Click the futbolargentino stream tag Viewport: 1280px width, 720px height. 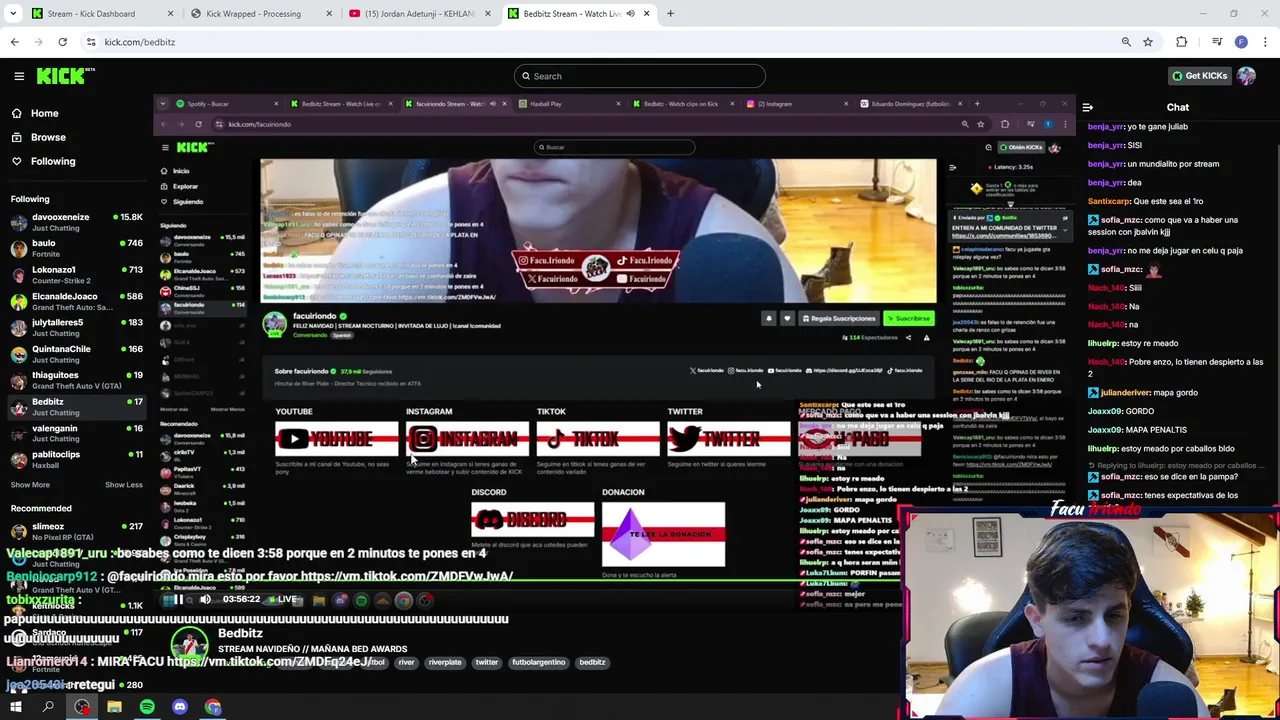538,662
